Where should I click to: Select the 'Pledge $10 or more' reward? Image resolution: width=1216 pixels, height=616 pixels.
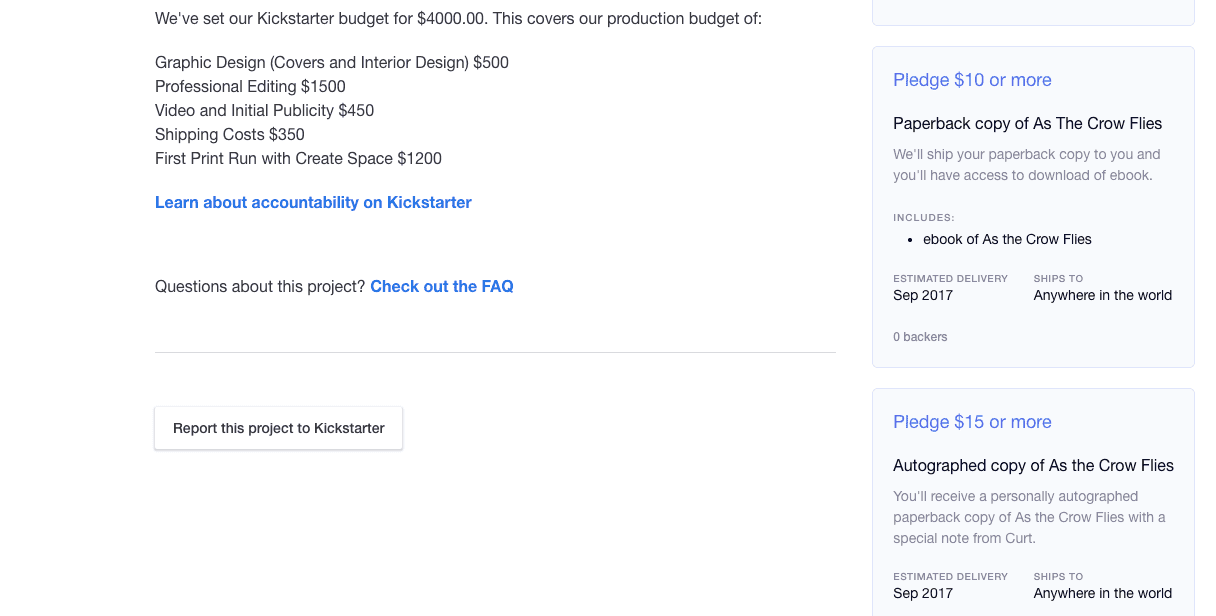click(x=972, y=80)
